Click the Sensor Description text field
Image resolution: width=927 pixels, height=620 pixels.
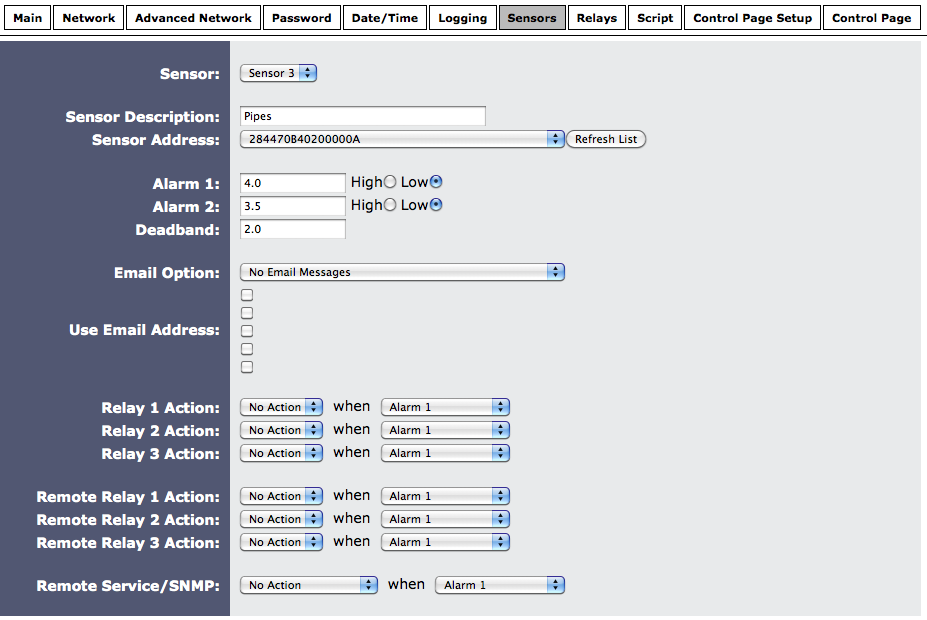pos(363,116)
